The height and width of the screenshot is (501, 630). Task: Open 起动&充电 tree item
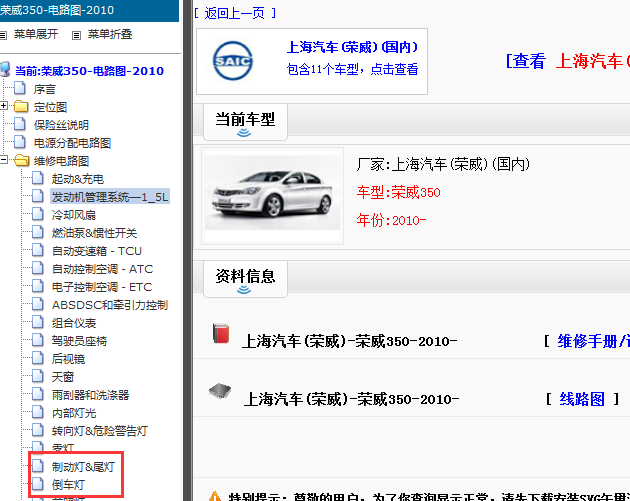click(x=78, y=179)
